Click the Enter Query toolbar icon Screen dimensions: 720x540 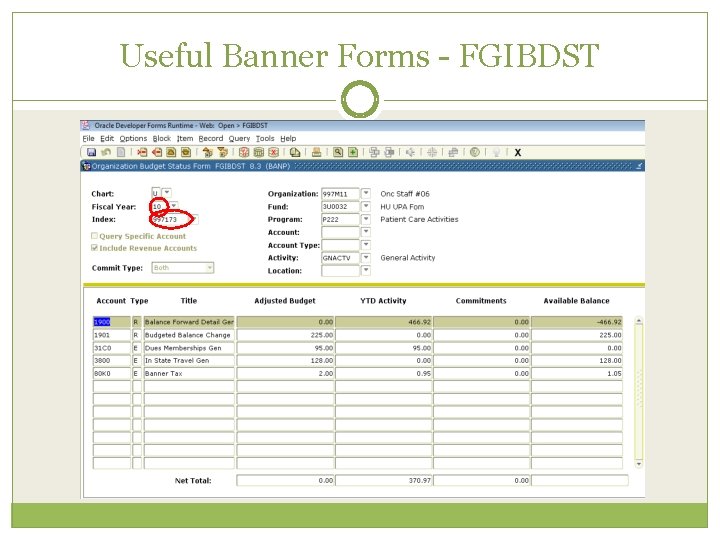pos(244,152)
